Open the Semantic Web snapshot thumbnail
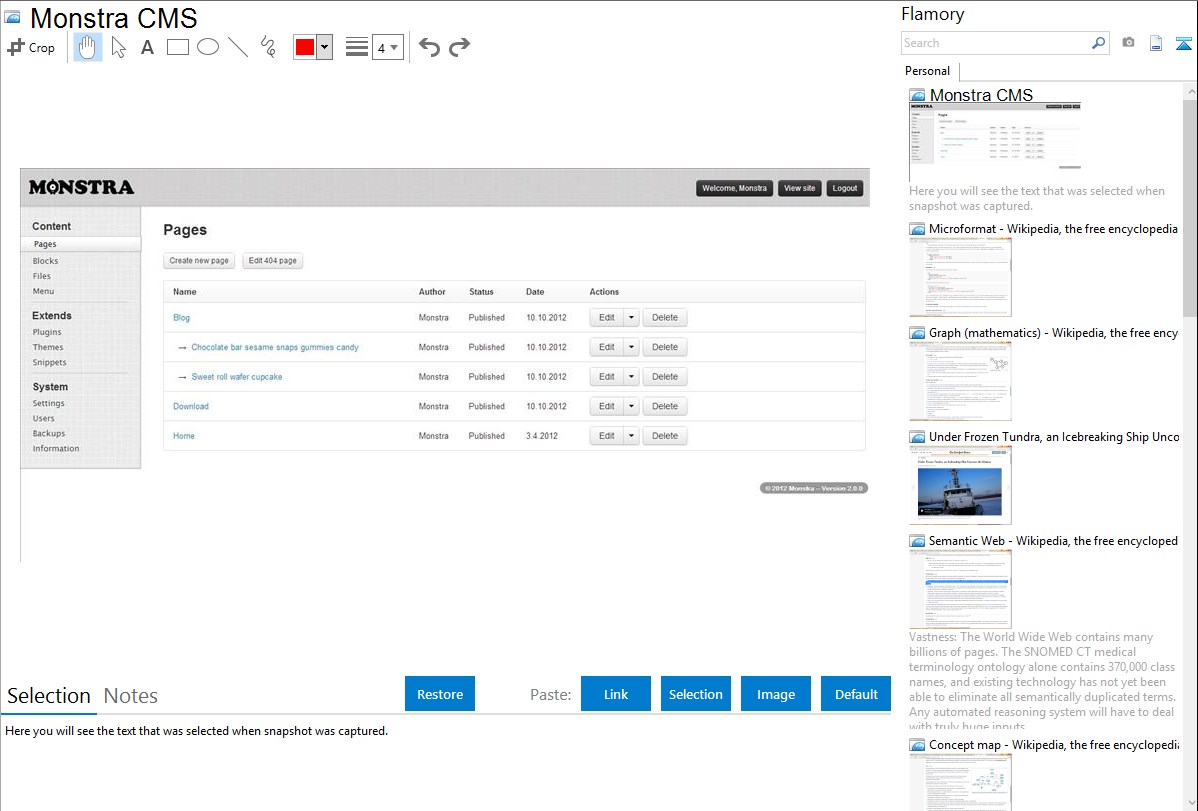1198x811 pixels. pos(960,589)
